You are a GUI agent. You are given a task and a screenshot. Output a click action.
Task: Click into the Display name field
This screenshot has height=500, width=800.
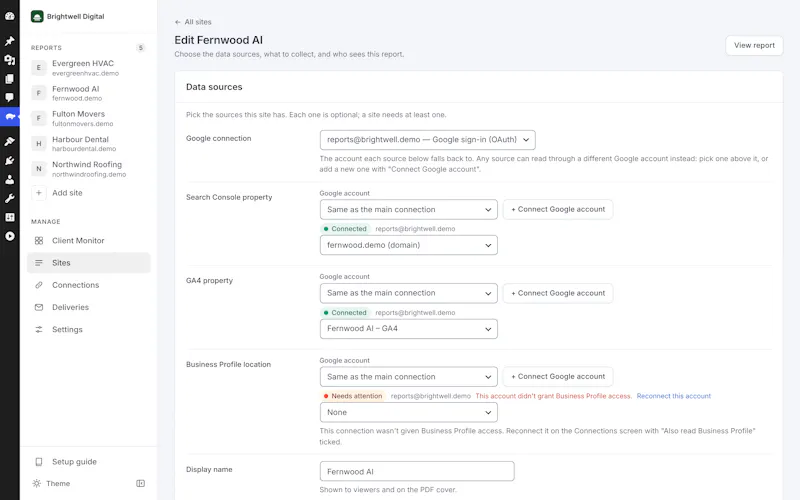pos(417,471)
